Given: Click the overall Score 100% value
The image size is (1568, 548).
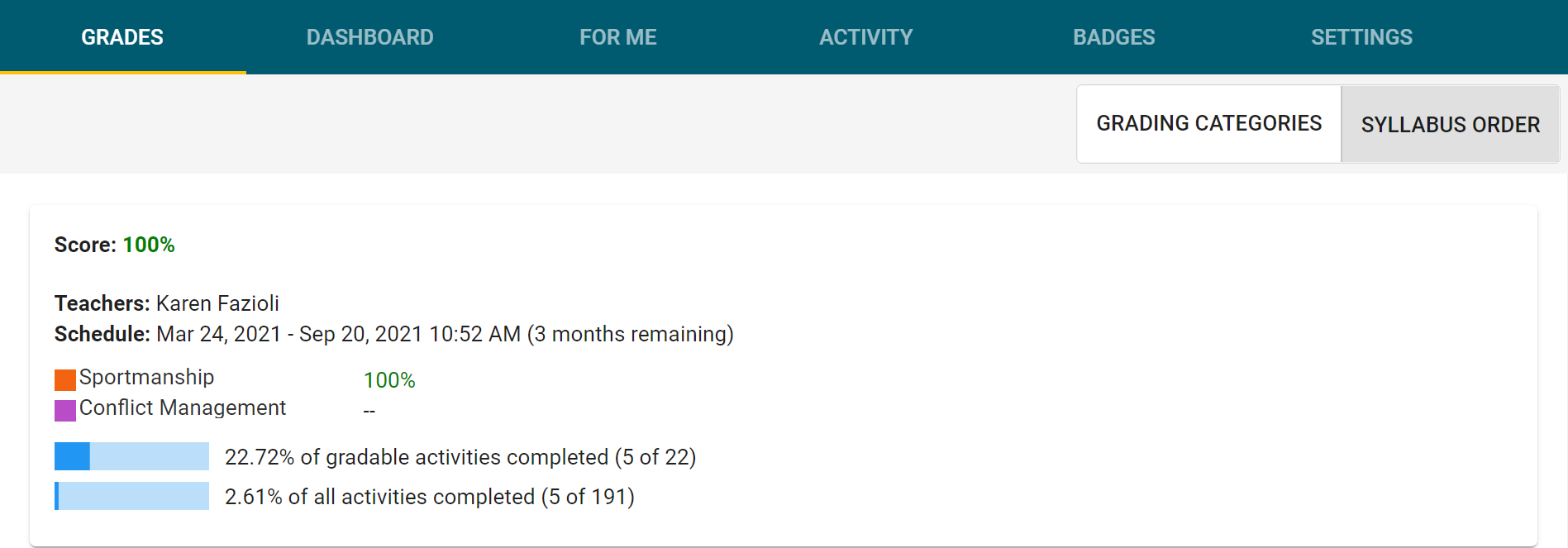Looking at the screenshot, I should pos(149,245).
